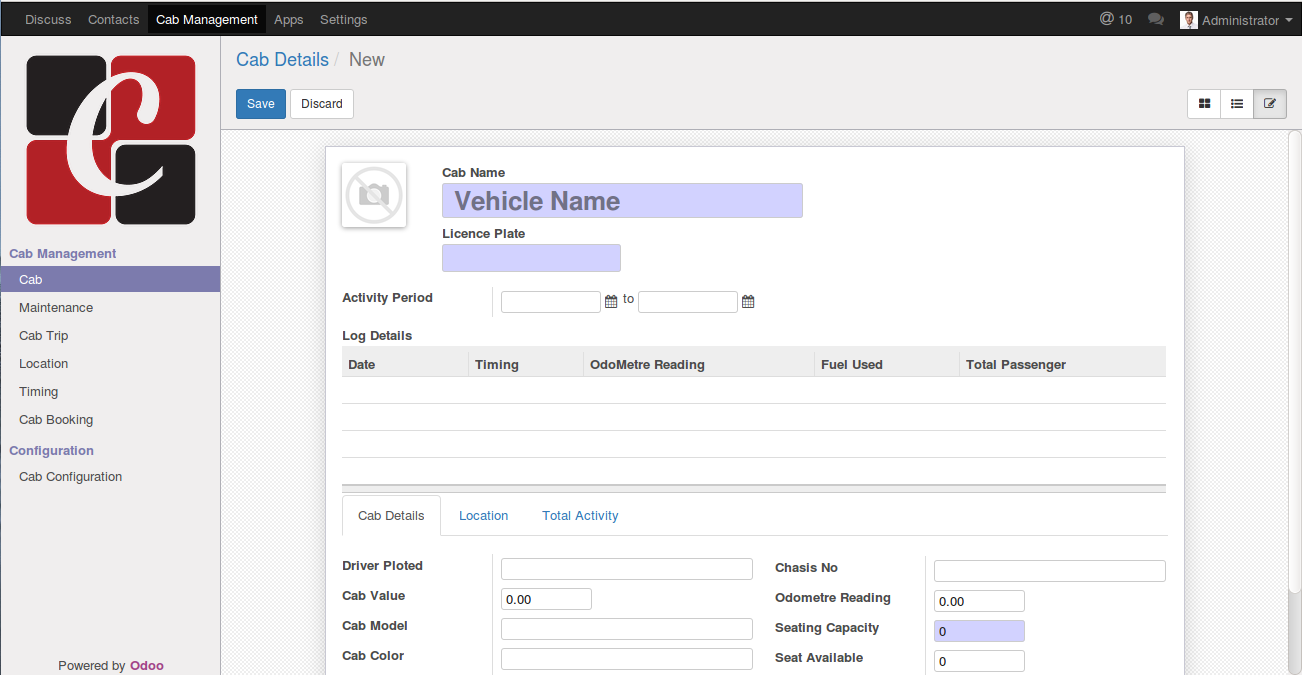This screenshot has width=1302, height=675.
Task: Open the conversations chat icon
Action: coord(1156,20)
